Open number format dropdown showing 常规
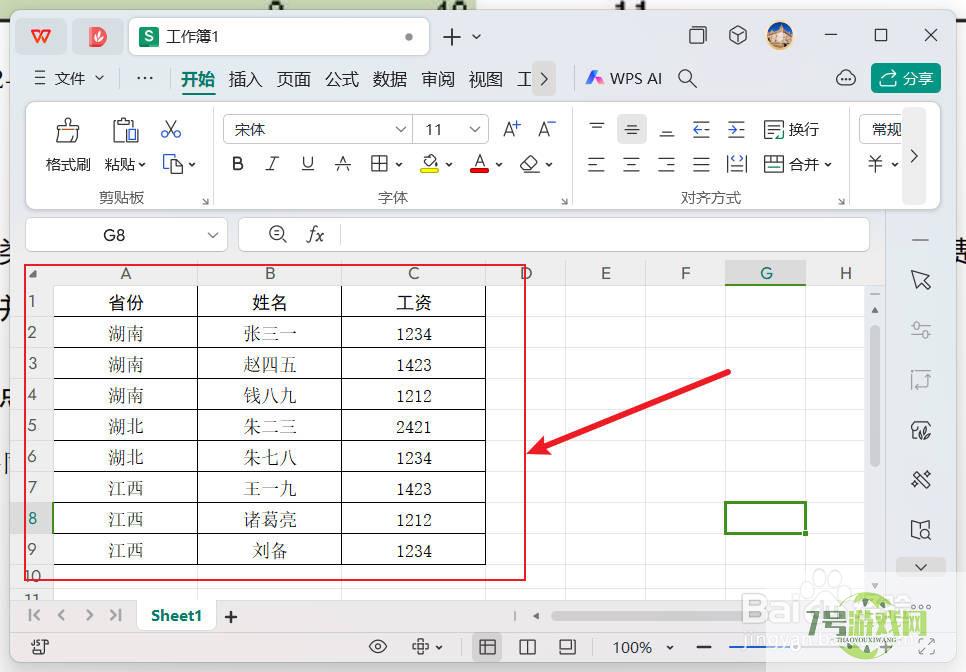This screenshot has width=966, height=672. [x=881, y=129]
